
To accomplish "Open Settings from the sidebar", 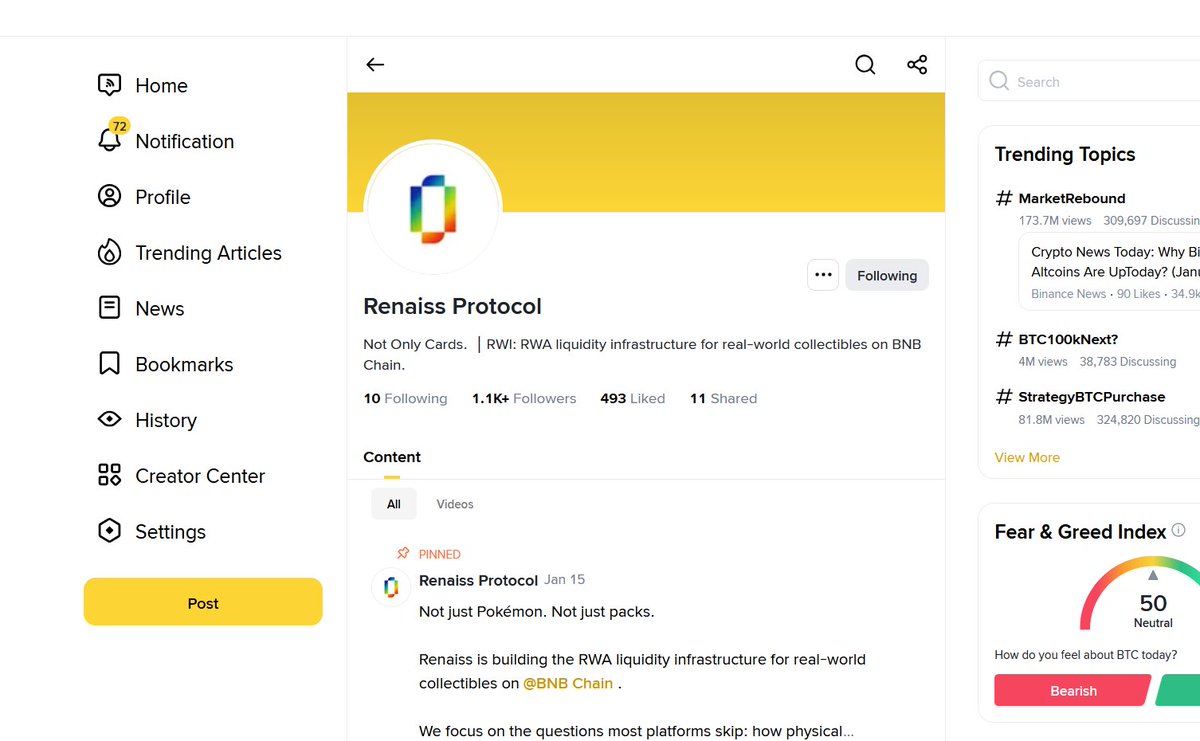I will pos(170,532).
